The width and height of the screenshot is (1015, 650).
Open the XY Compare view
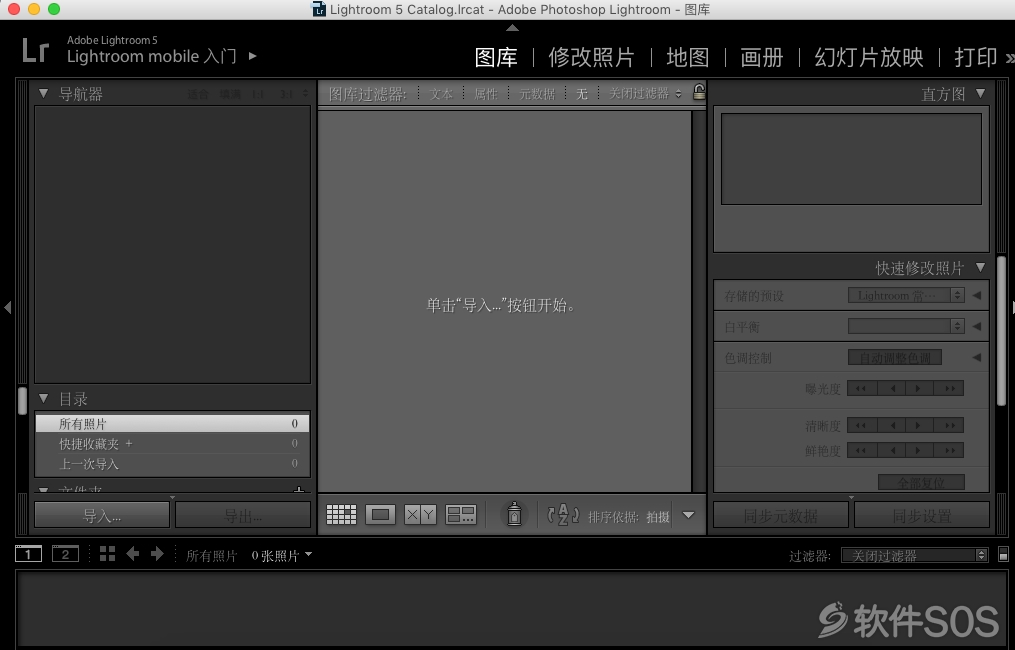420,515
